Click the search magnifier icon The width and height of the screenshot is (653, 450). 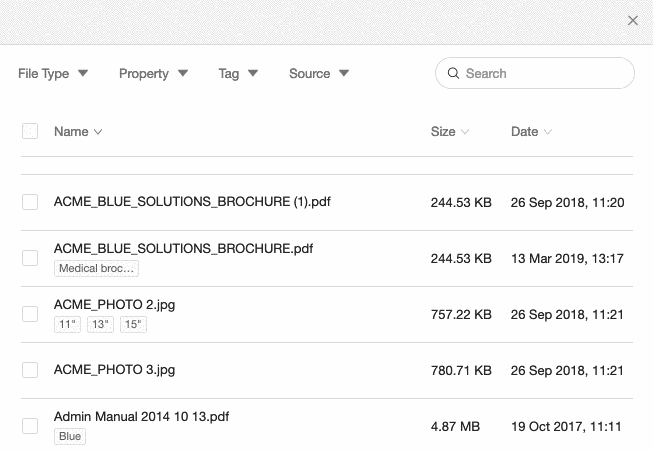click(453, 73)
